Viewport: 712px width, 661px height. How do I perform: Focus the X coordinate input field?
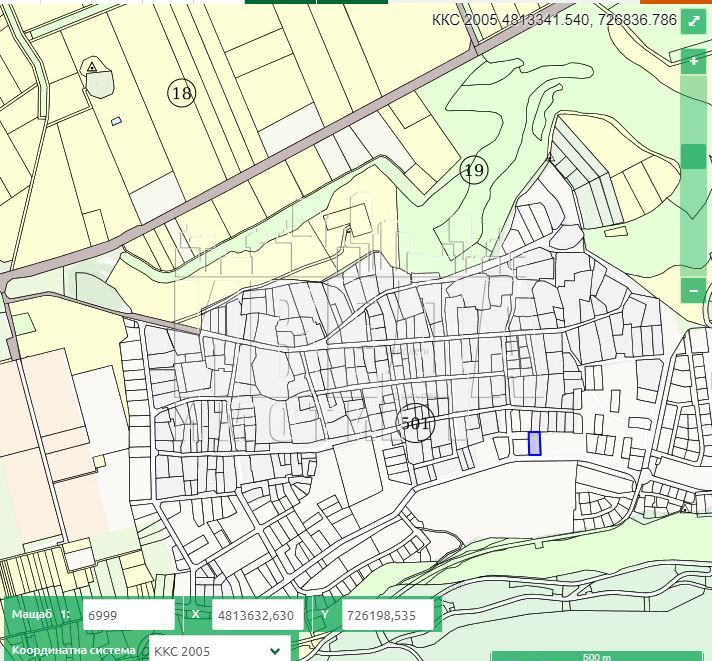coord(257,615)
